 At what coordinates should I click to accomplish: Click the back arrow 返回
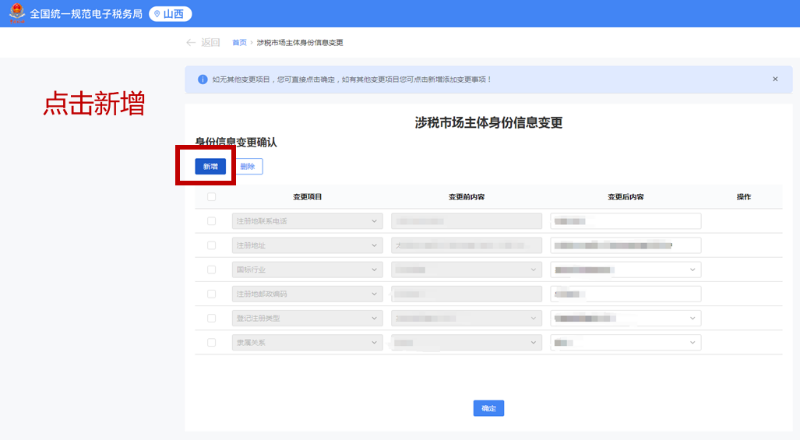(202, 42)
